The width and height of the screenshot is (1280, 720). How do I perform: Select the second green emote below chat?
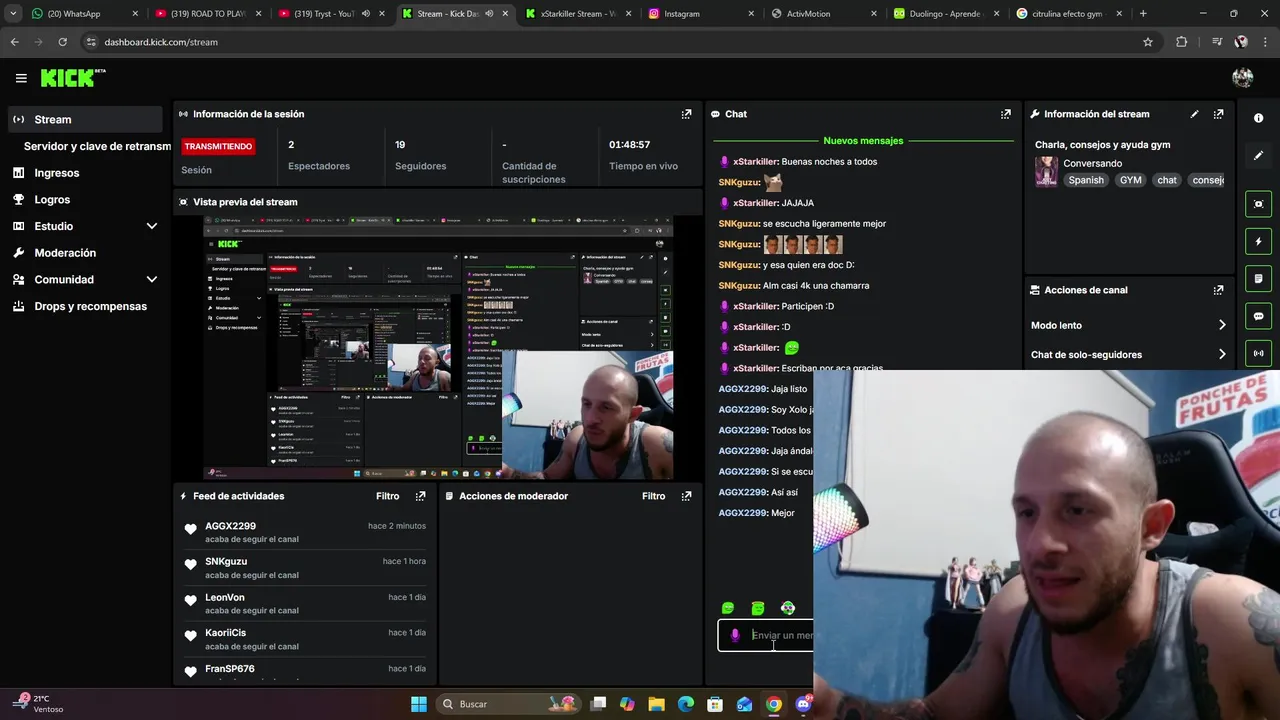(758, 608)
